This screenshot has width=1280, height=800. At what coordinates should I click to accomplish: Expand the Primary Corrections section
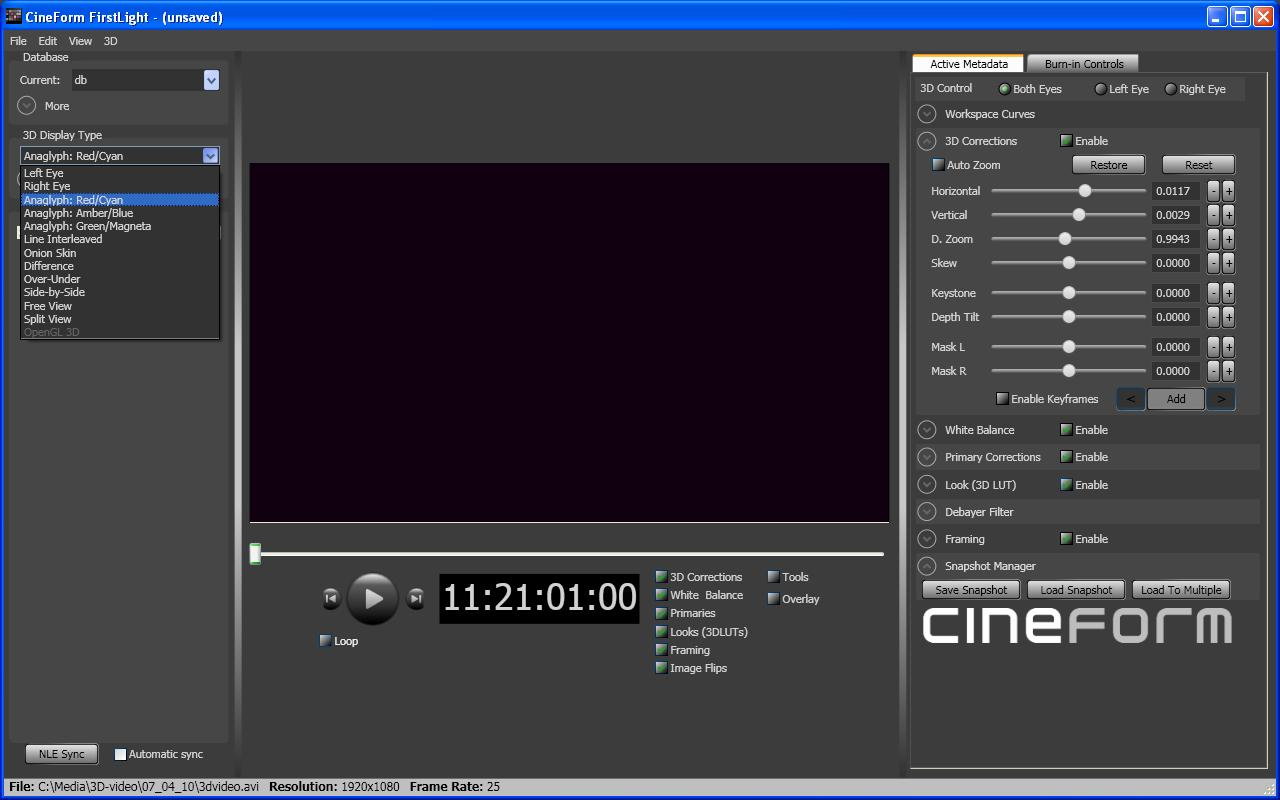click(x=927, y=457)
